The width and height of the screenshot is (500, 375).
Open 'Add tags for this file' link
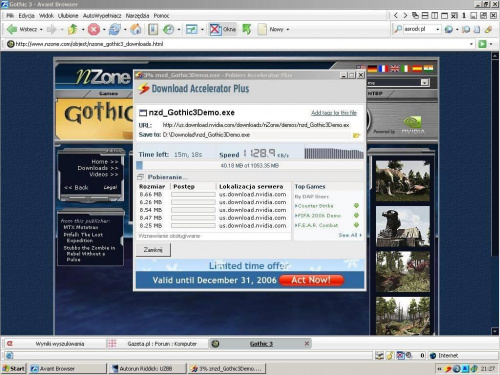(334, 113)
